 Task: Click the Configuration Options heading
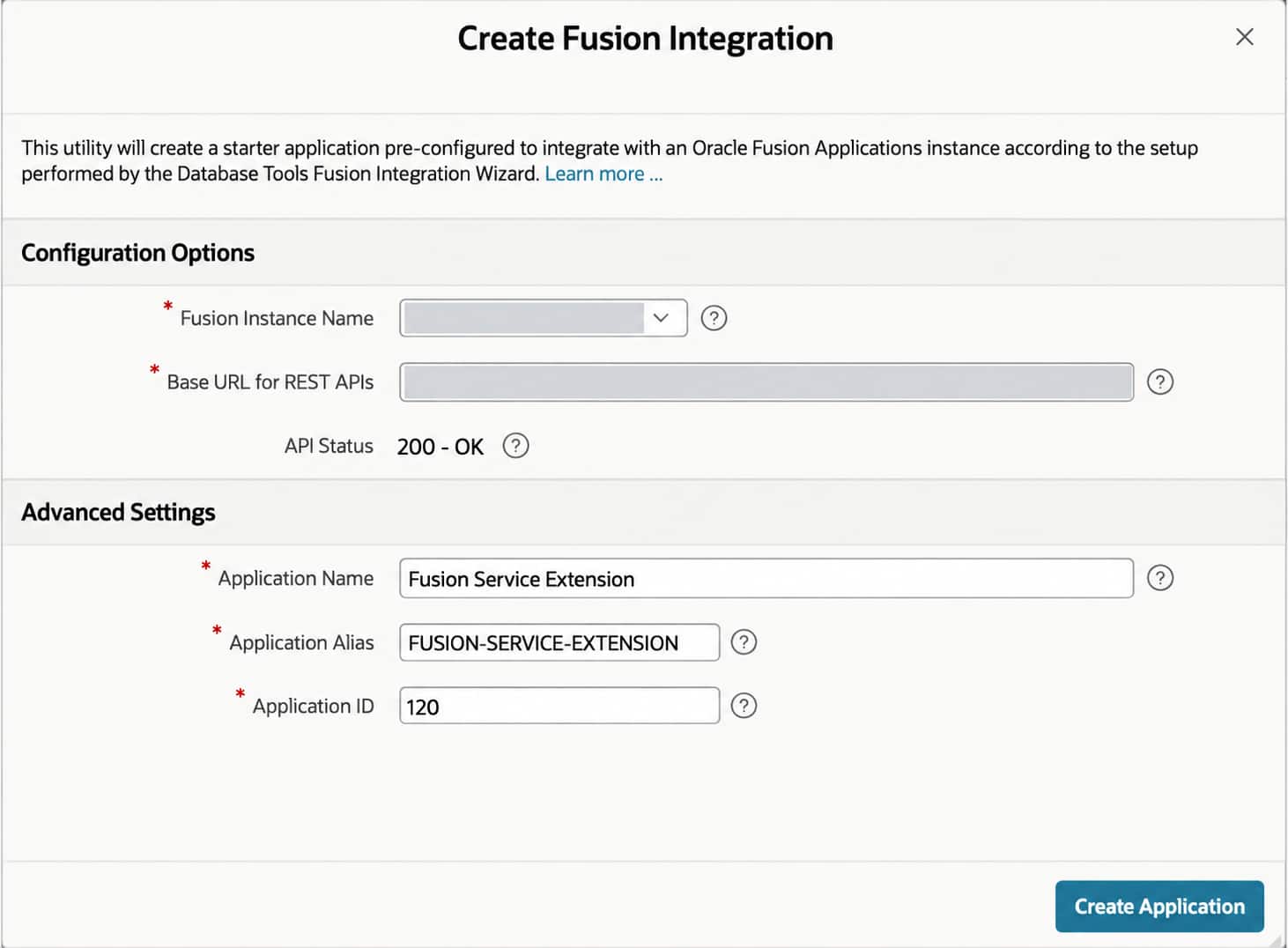137,253
